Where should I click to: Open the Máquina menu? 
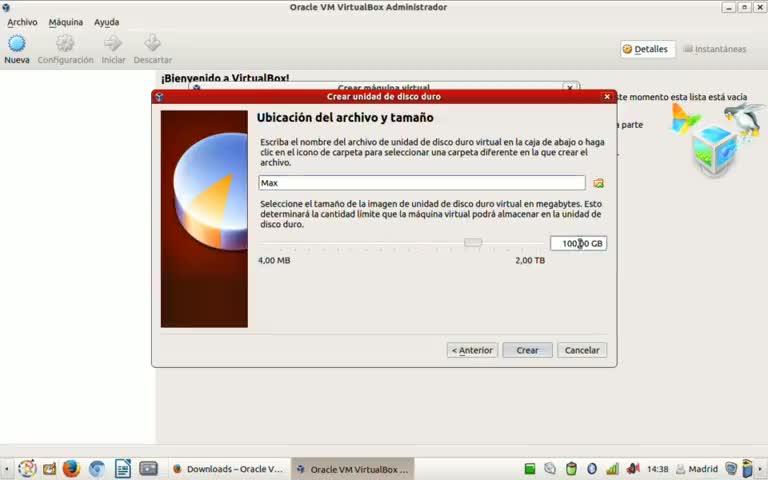[66, 22]
